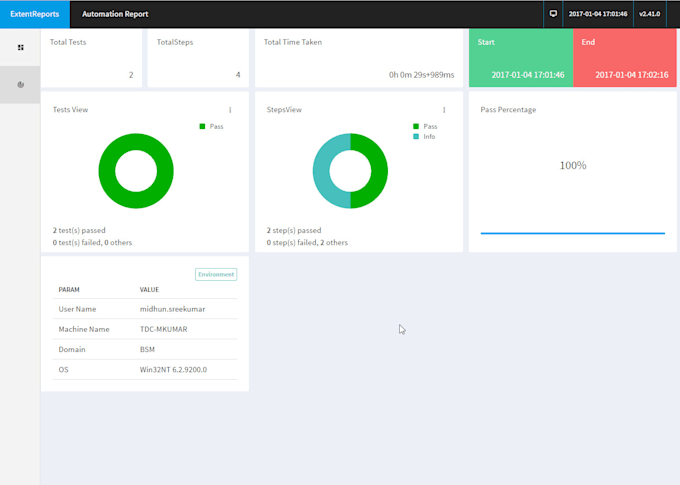Image resolution: width=680 pixels, height=485 pixels.
Task: Click the pass percentage progress bar
Action: pyautogui.click(x=572, y=233)
